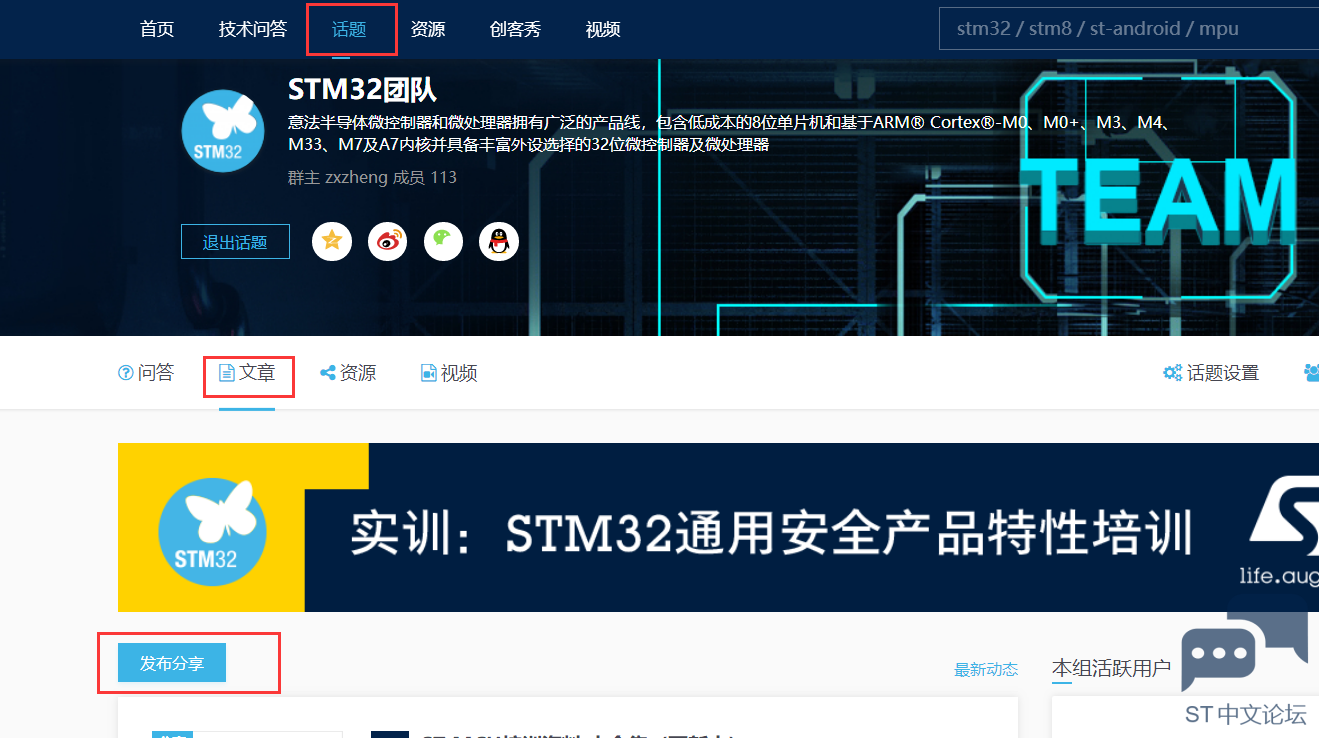This screenshot has height=738, width=1319.
Task: Open 话题设置 settings link
Action: coord(1211,373)
